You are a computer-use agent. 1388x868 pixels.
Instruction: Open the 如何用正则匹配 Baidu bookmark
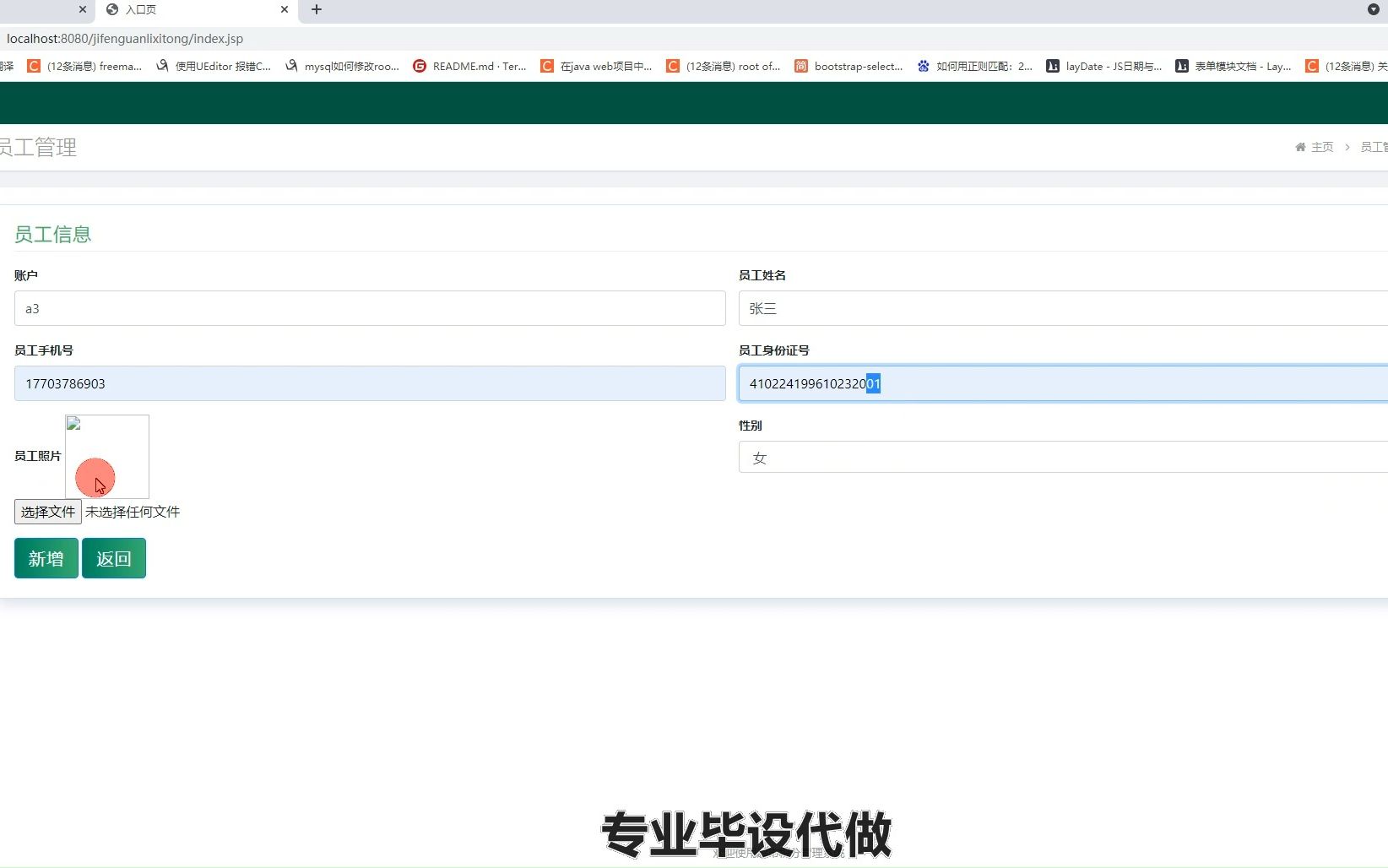coord(973,66)
